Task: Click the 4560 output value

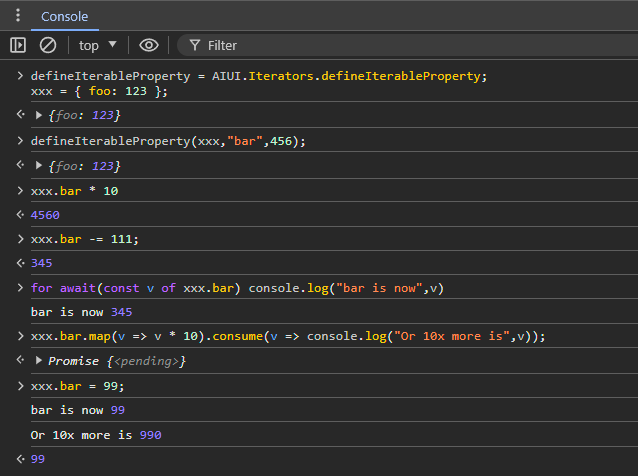Action: pyautogui.click(x=47, y=214)
